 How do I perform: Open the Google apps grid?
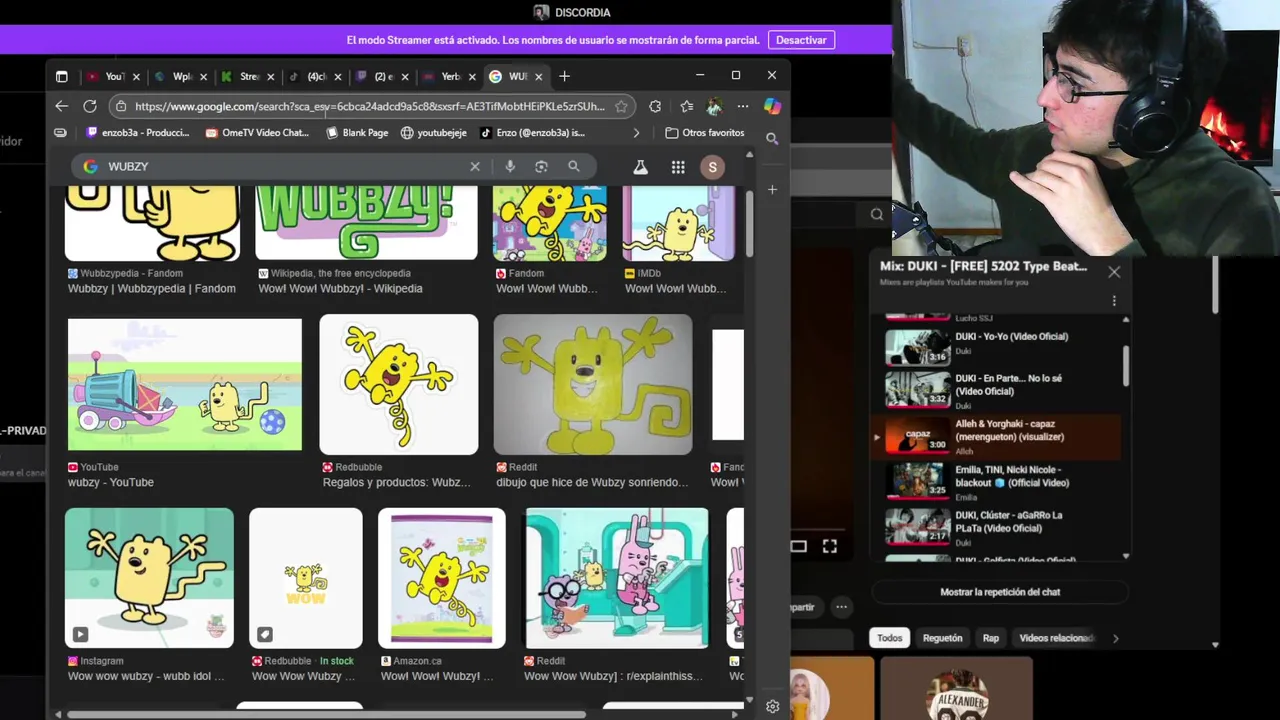point(678,167)
